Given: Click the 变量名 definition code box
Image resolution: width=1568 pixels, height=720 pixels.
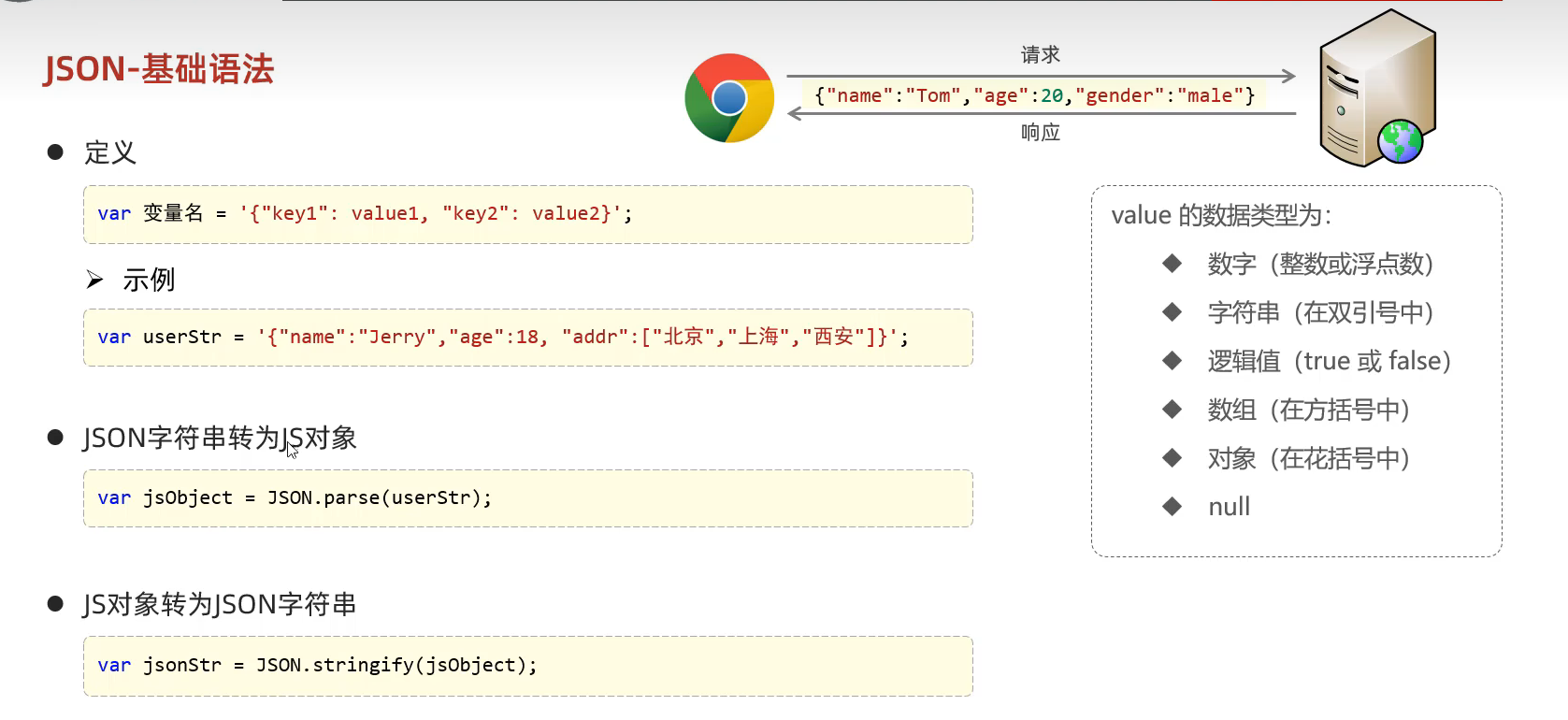Looking at the screenshot, I should tap(527, 214).
